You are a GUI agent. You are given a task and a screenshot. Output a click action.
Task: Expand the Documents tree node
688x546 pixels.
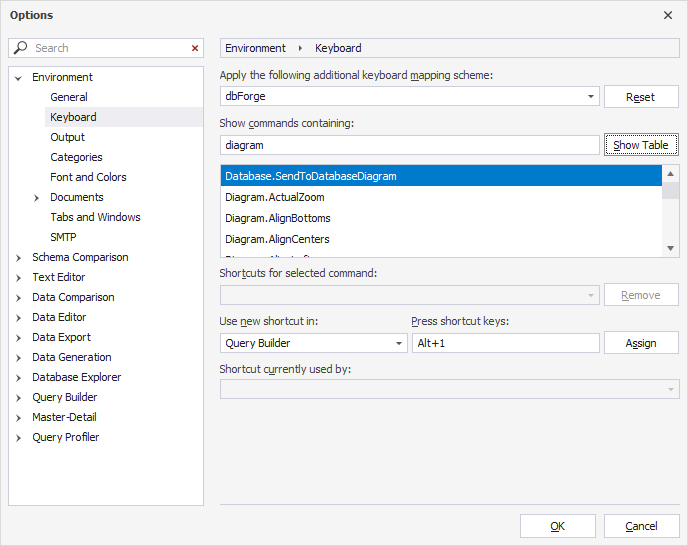pyautogui.click(x=36, y=198)
